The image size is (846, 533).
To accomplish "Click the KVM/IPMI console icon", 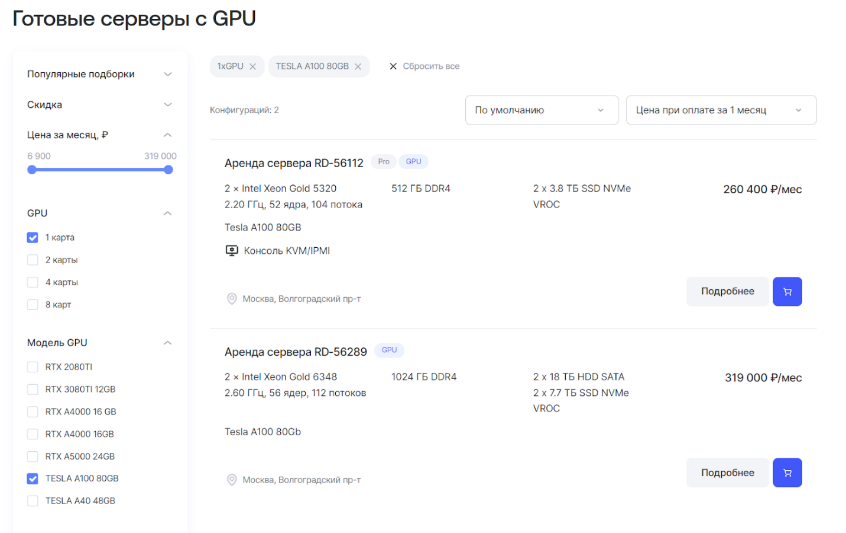I will 232,251.
